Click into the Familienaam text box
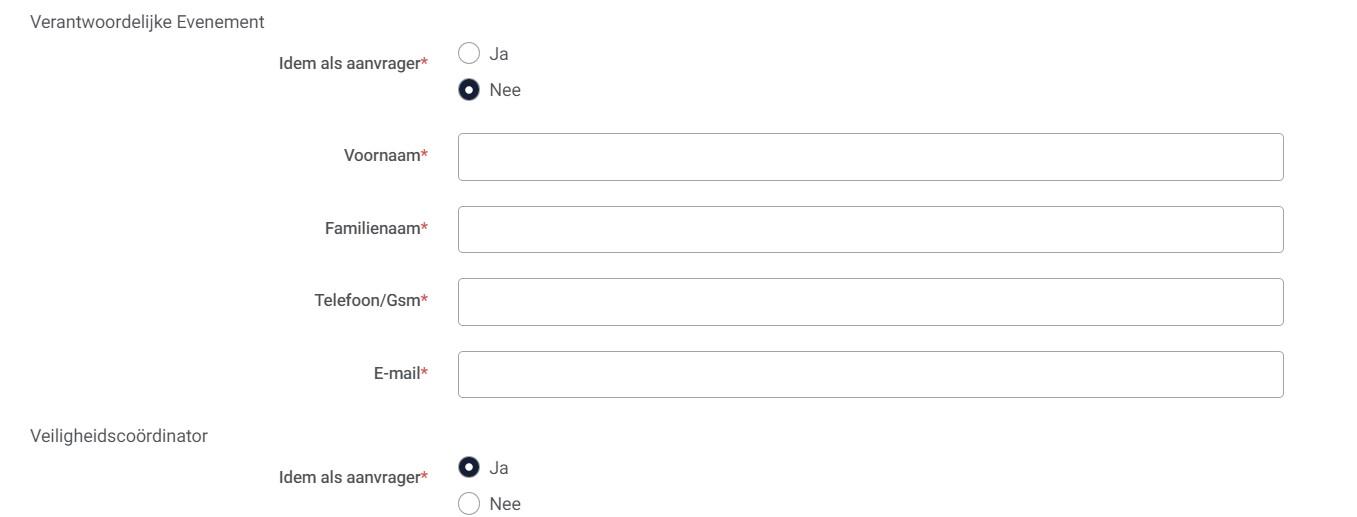The image size is (1357, 517). (870, 230)
